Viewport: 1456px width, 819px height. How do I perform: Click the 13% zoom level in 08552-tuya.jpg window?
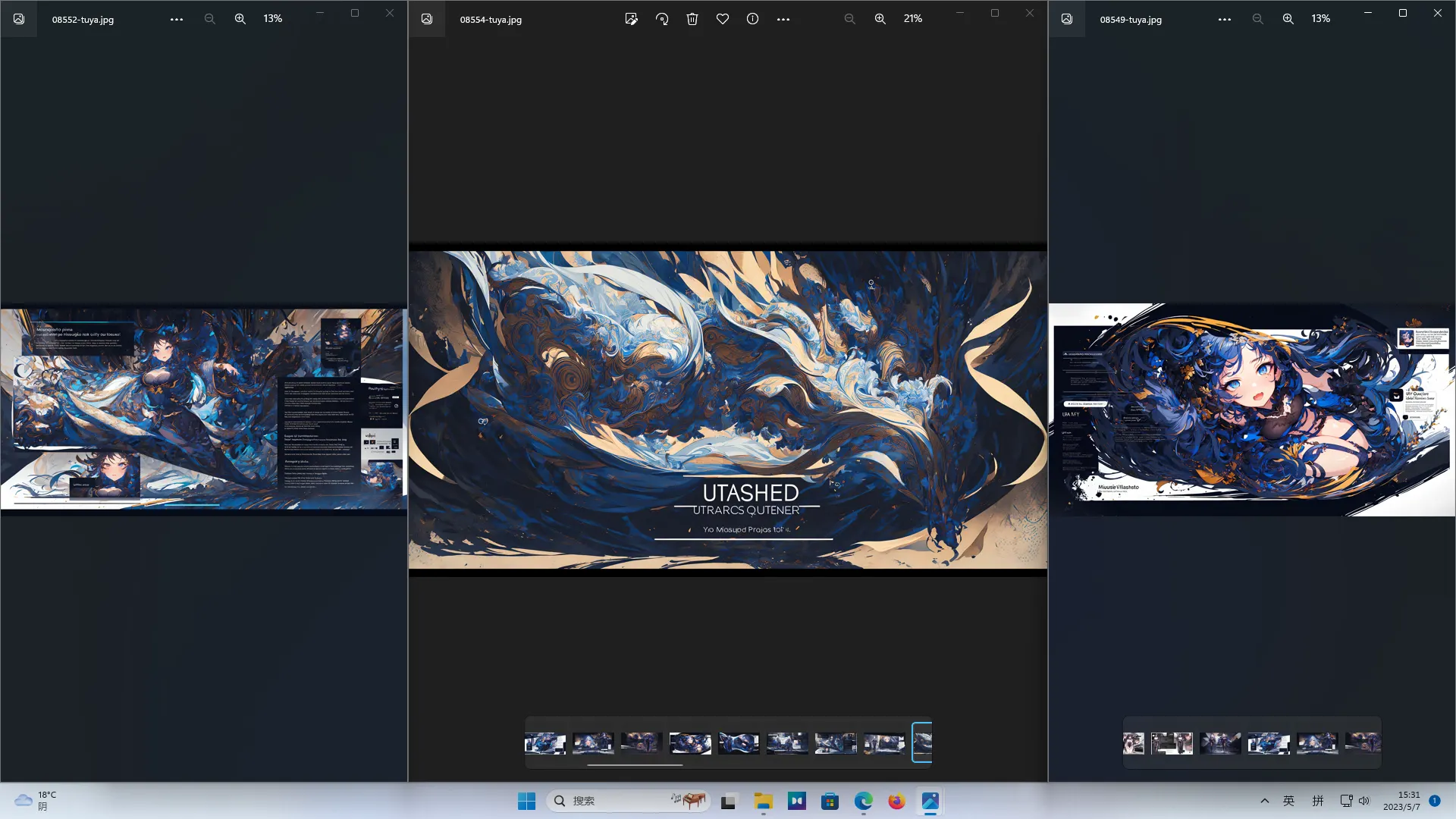pyautogui.click(x=273, y=18)
